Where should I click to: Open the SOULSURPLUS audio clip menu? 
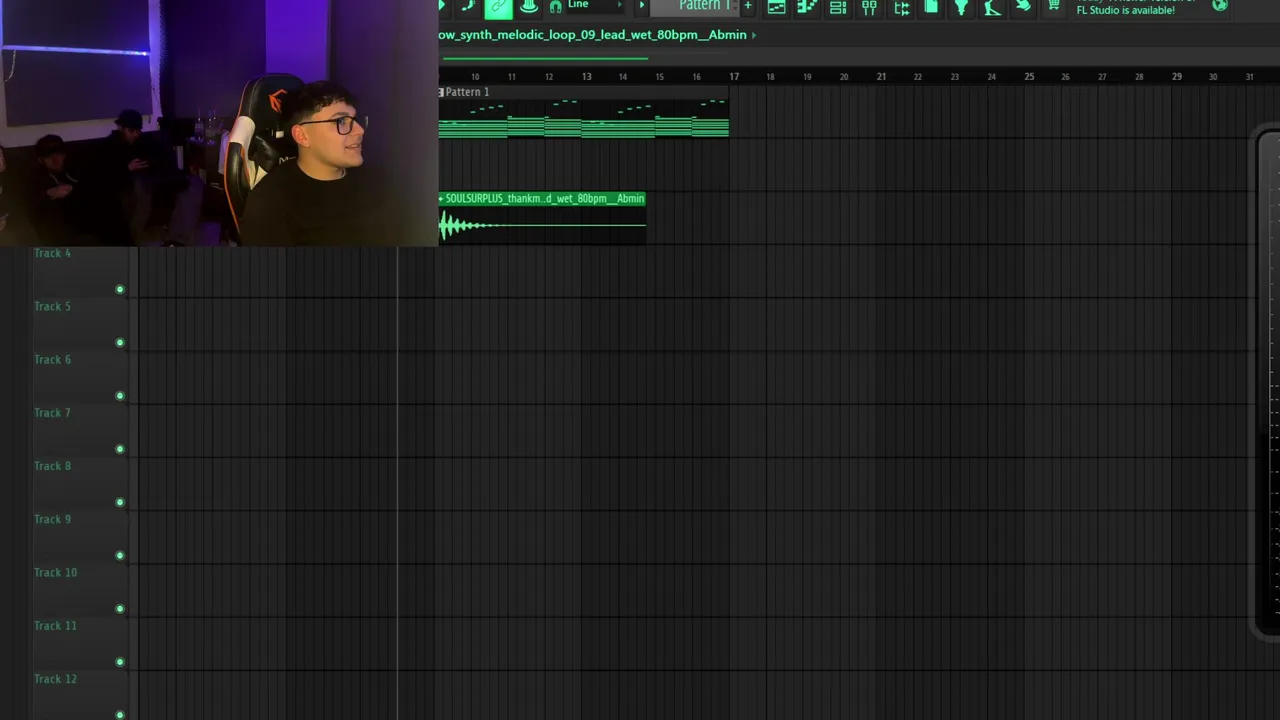point(441,198)
